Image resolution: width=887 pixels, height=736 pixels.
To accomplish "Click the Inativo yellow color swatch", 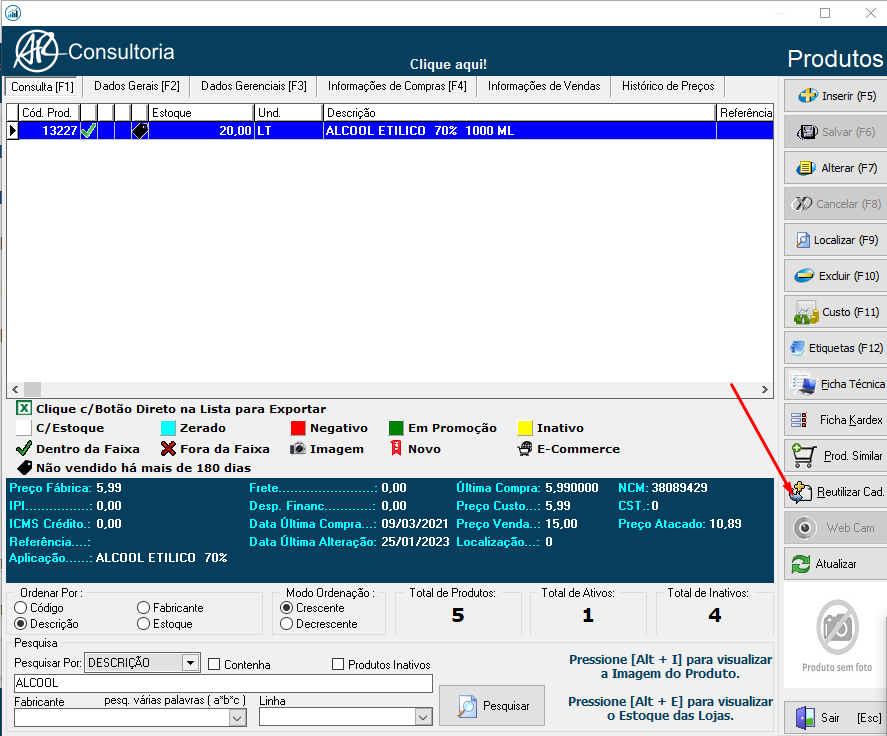I will coord(525,428).
